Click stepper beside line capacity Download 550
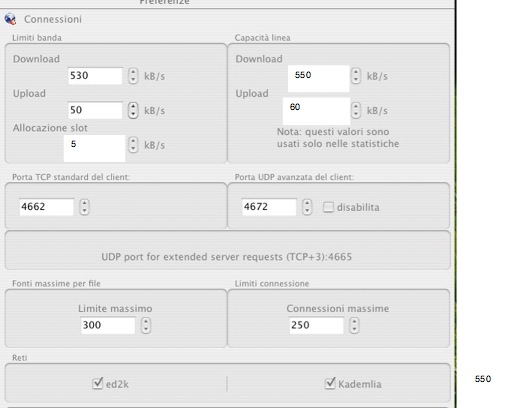This screenshot has height=408, width=507. click(x=356, y=76)
